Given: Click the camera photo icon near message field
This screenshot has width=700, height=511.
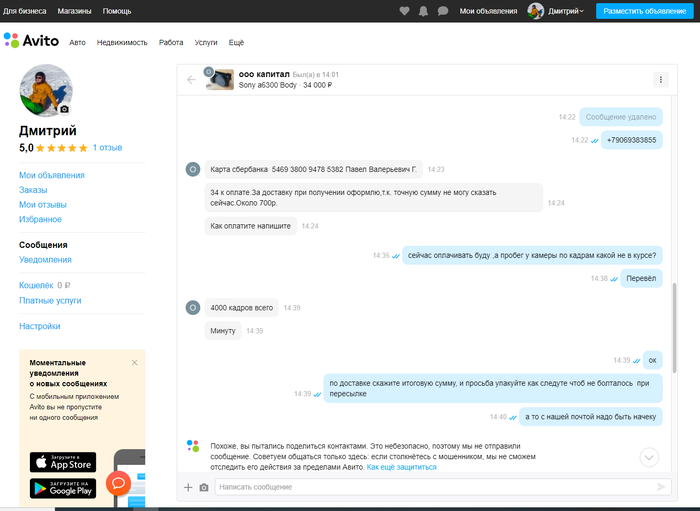Looking at the screenshot, I should [204, 487].
